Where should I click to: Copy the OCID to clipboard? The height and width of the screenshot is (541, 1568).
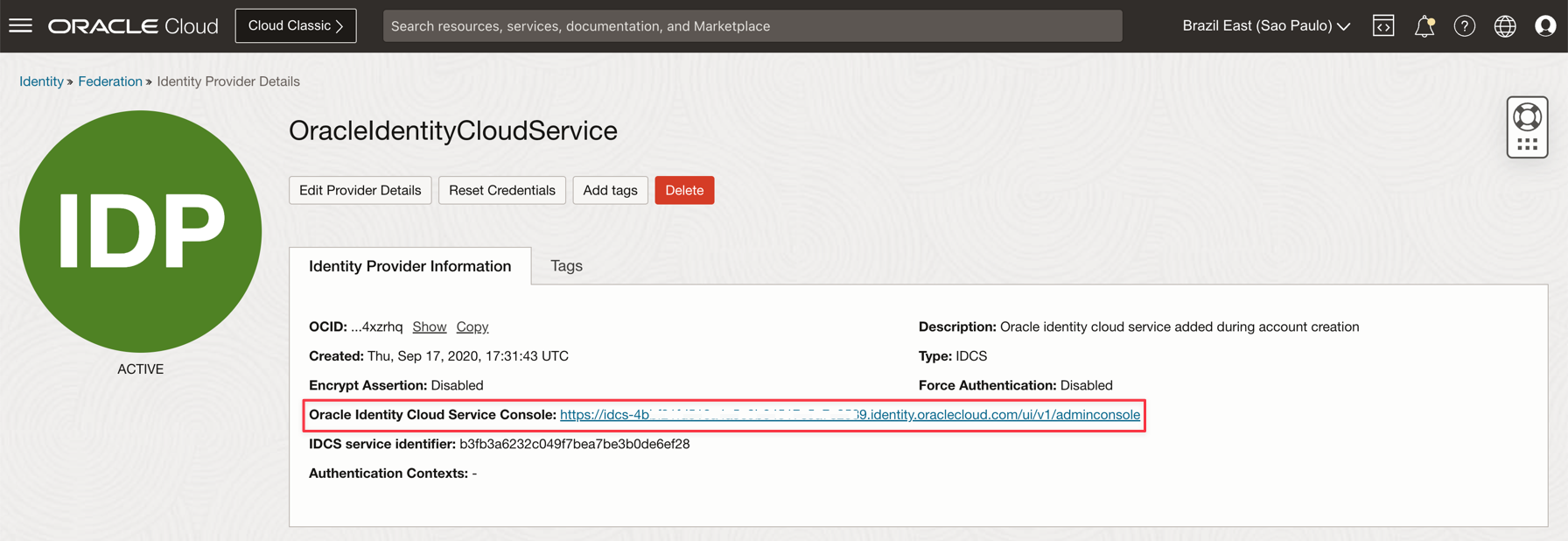click(472, 327)
